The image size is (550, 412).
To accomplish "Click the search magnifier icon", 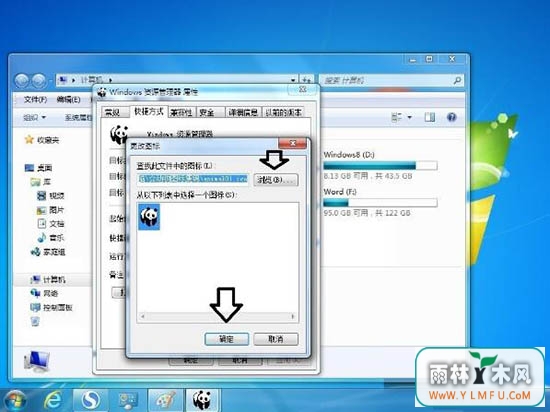I will click(x=457, y=81).
